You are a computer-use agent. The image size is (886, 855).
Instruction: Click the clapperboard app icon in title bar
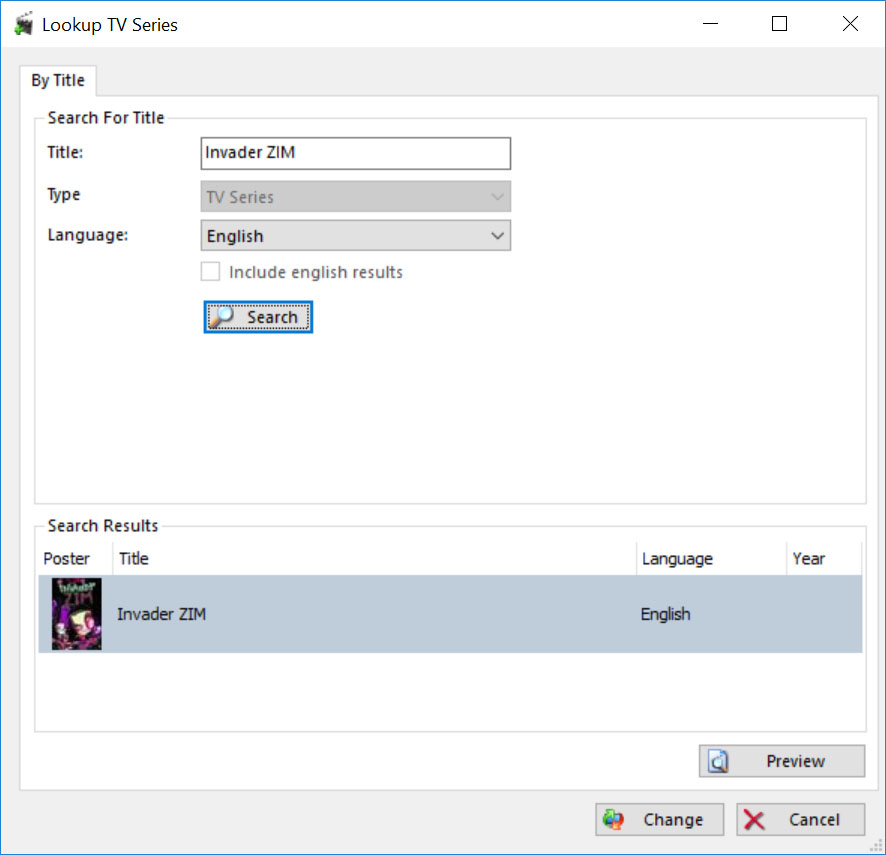pos(24,24)
